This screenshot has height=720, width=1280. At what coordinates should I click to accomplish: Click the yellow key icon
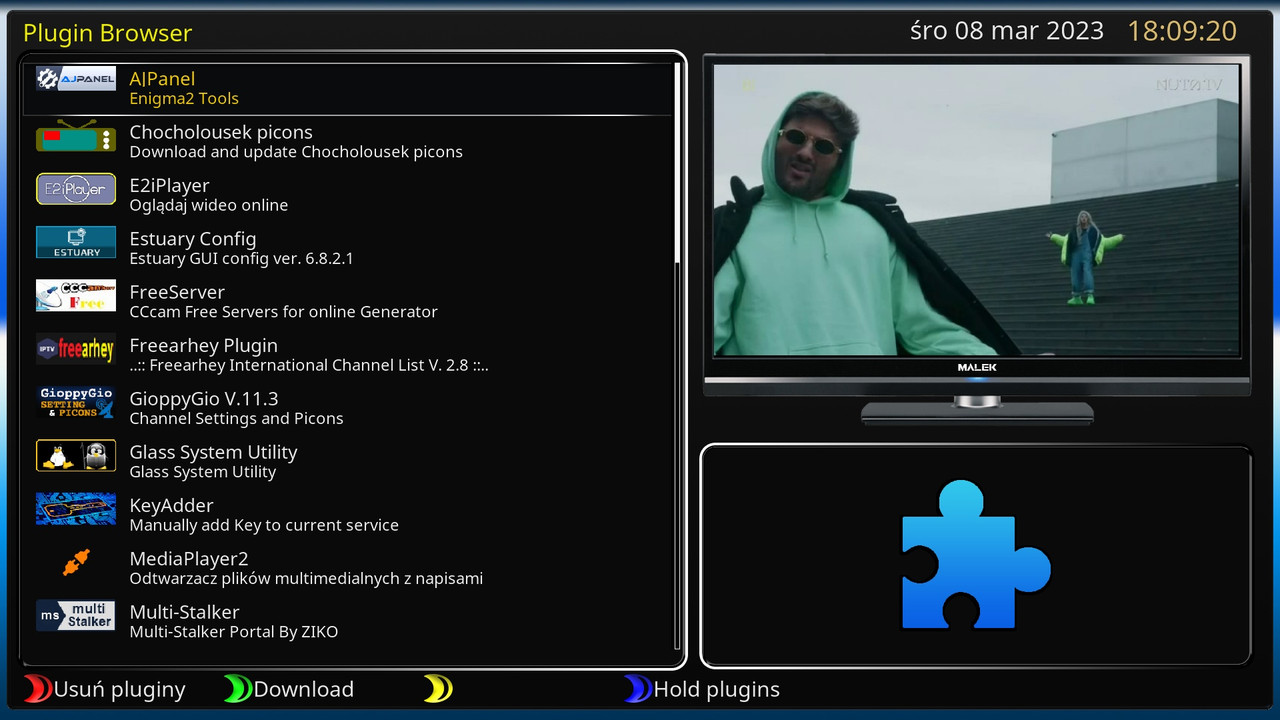click(x=437, y=689)
